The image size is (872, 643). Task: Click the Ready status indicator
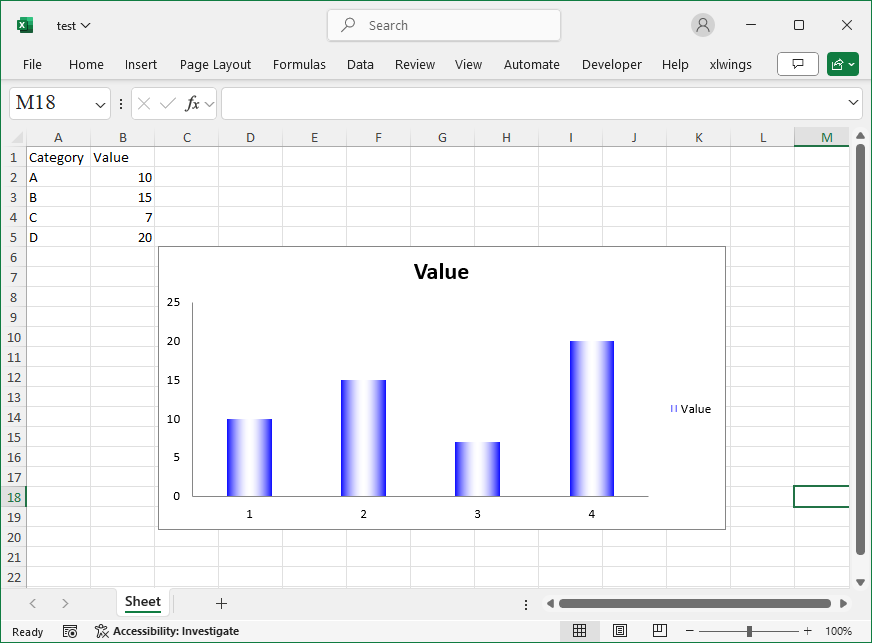click(x=27, y=631)
